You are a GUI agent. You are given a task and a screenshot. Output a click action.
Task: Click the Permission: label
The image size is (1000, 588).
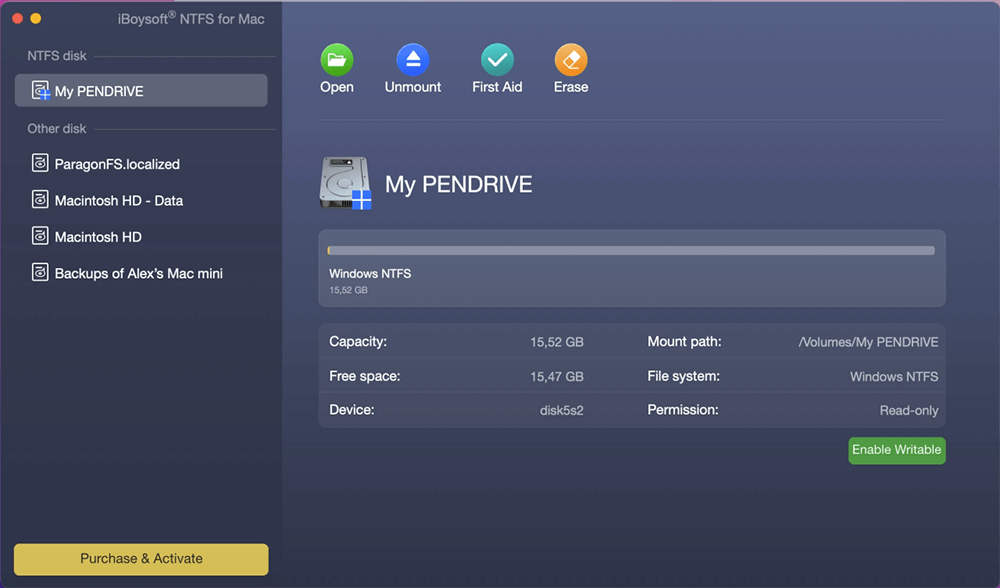[x=683, y=409]
